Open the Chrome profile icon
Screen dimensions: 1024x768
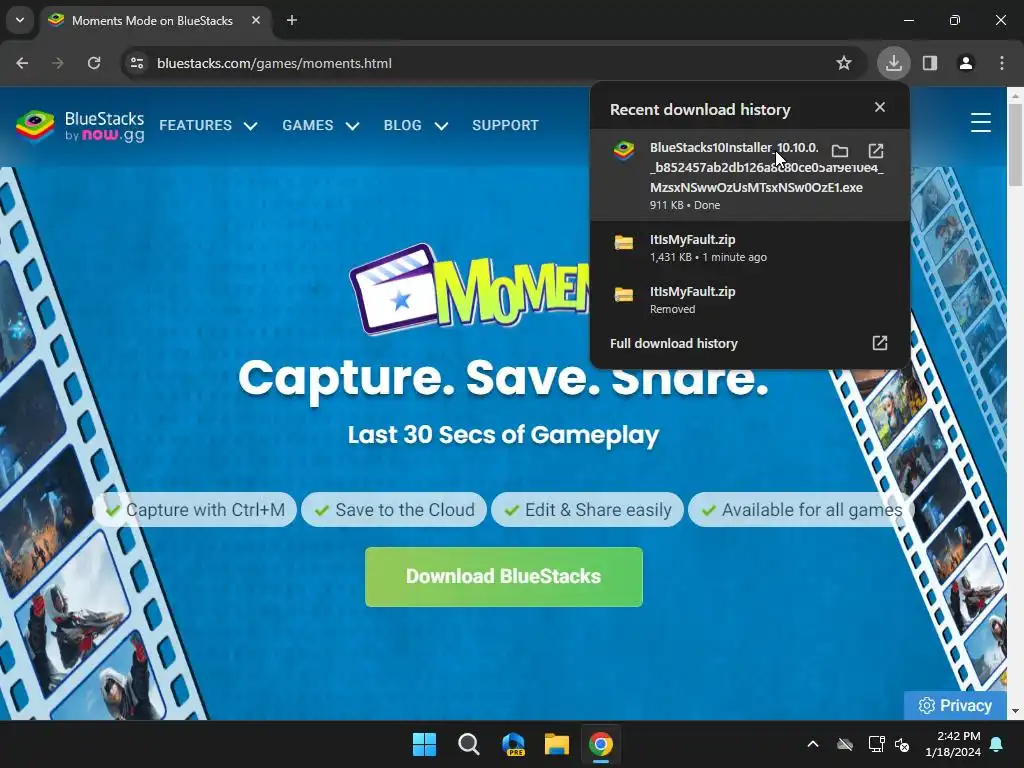click(x=966, y=63)
